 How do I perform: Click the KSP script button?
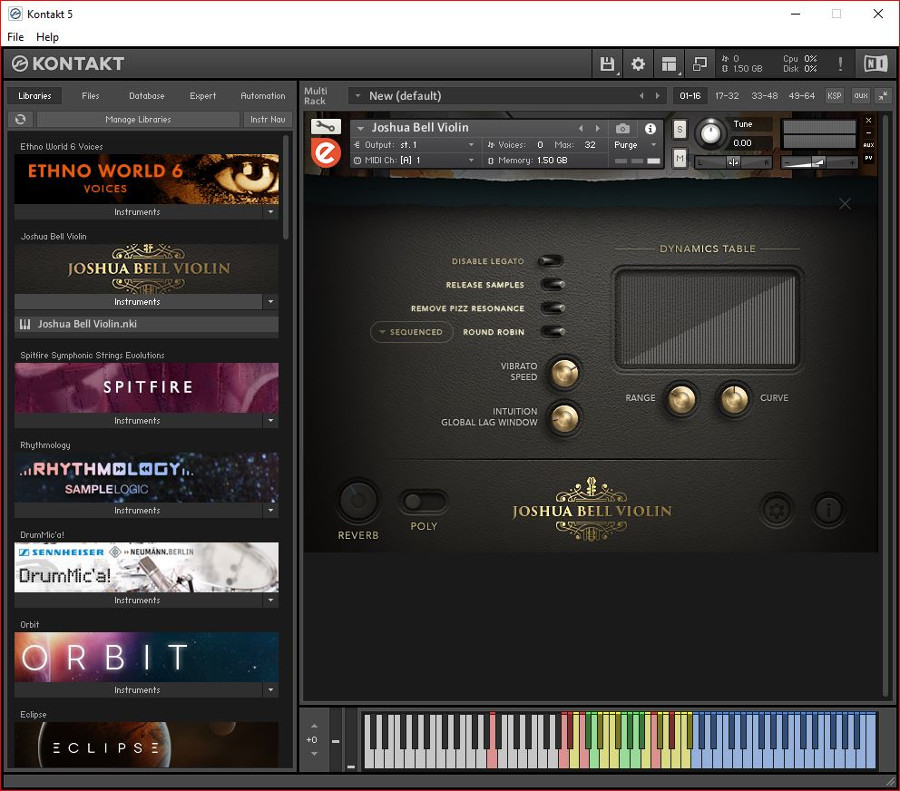tap(835, 96)
